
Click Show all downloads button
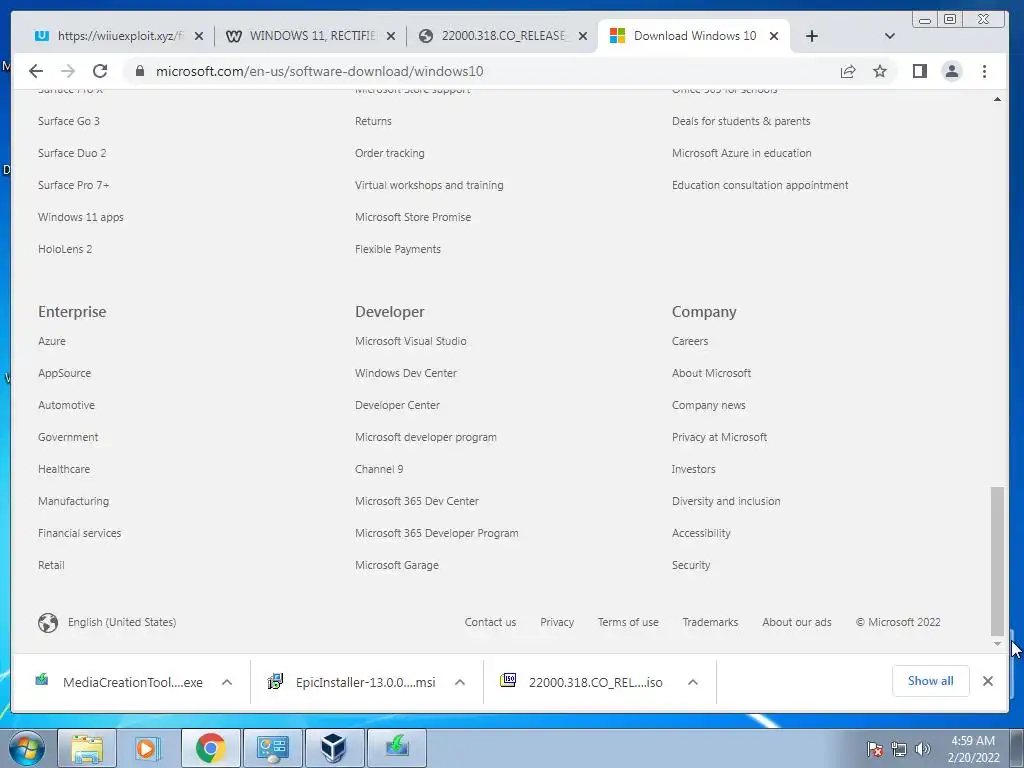point(931,681)
